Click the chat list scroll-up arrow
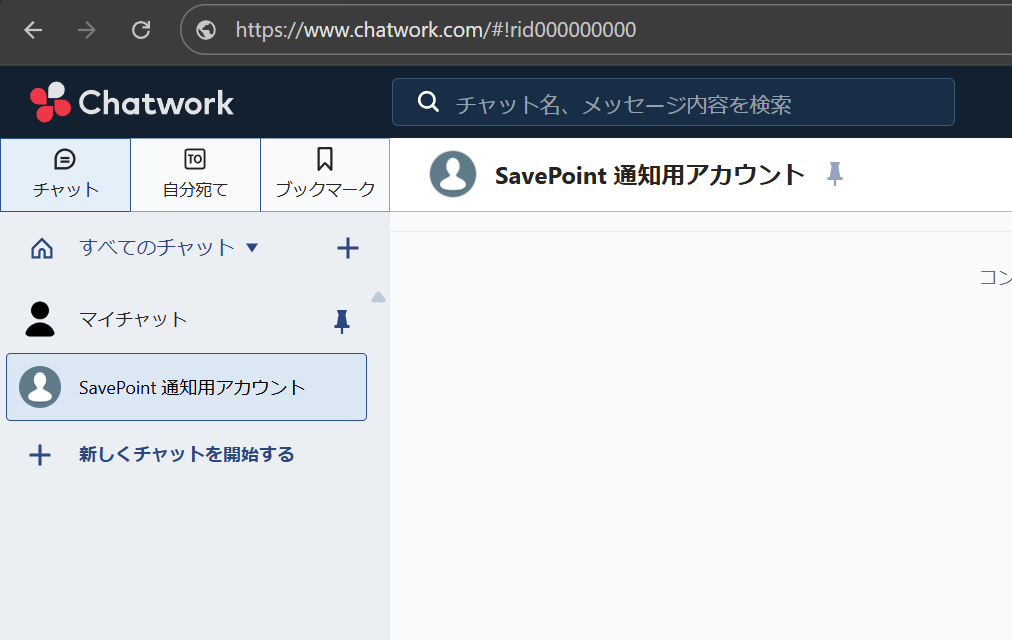The width and height of the screenshot is (1012, 640). click(x=378, y=297)
